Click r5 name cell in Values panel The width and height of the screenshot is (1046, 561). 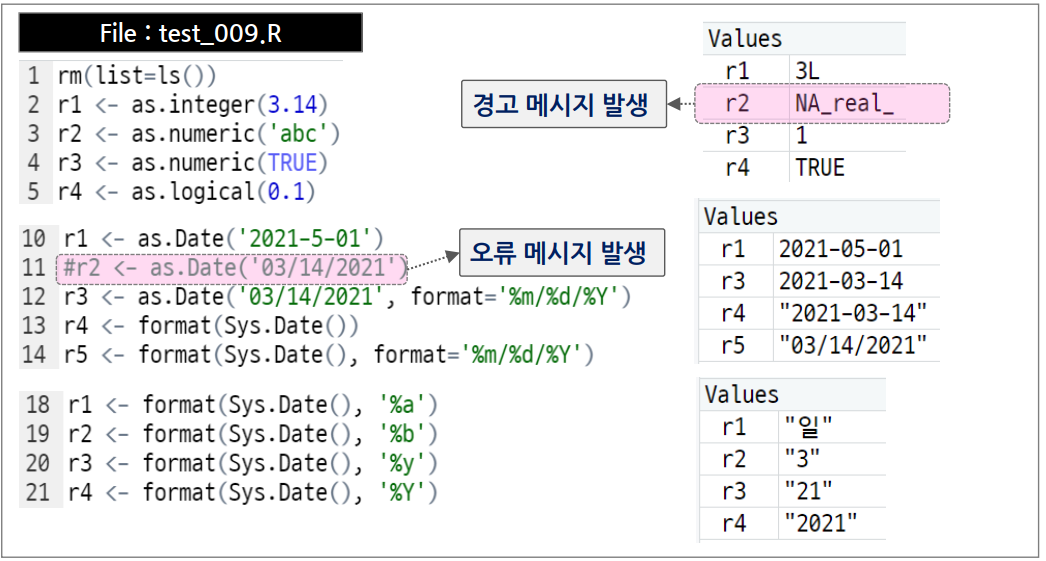pos(733,346)
